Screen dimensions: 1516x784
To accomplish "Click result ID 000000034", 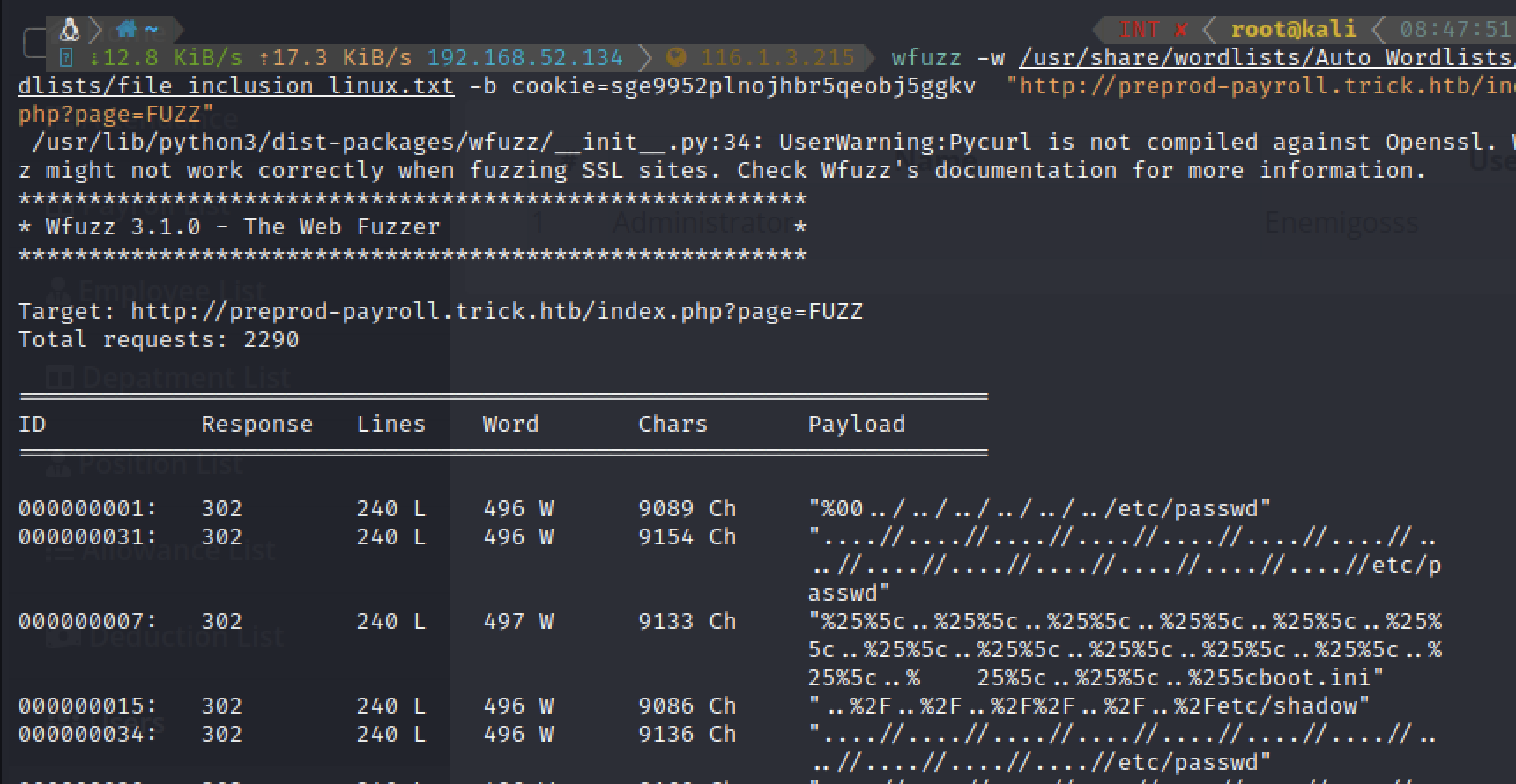I will 87,735.
